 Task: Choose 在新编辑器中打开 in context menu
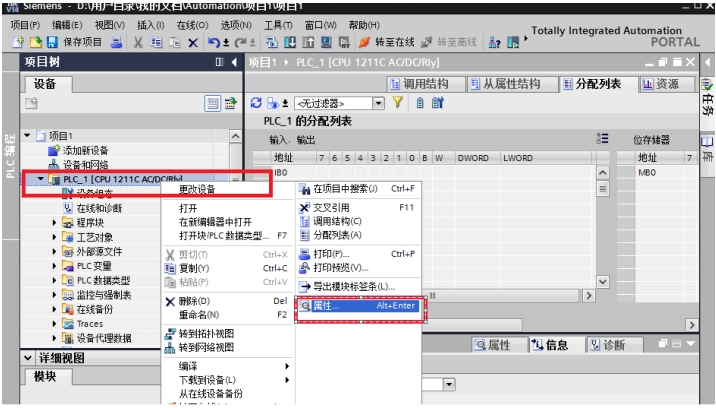tap(227, 222)
